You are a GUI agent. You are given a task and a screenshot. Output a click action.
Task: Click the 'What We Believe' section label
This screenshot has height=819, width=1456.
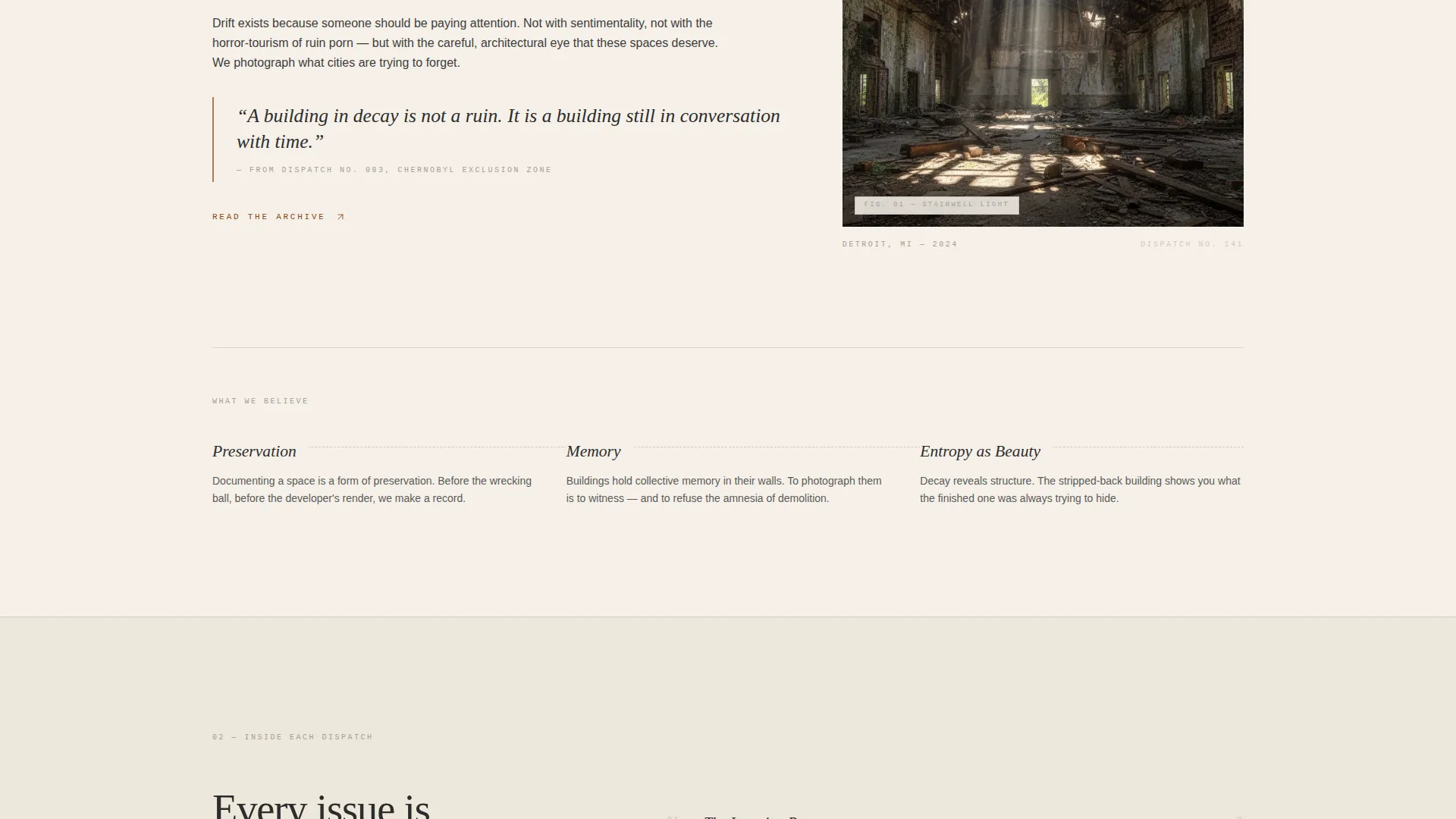[x=260, y=401]
